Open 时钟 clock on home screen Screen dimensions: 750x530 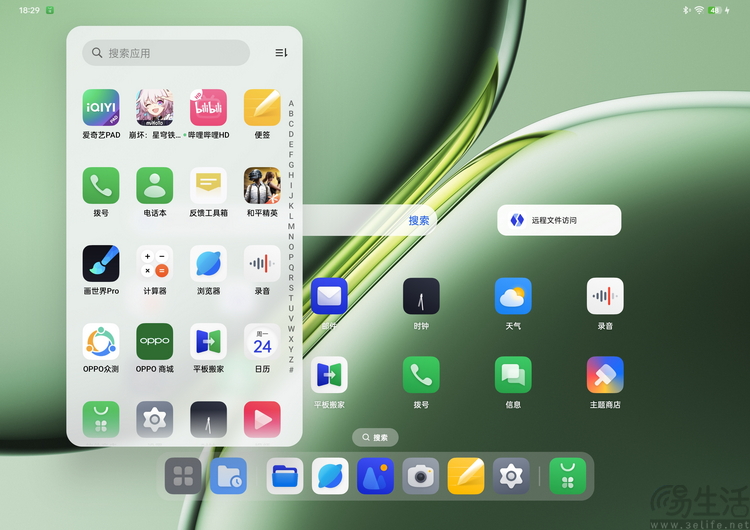tap(421, 296)
